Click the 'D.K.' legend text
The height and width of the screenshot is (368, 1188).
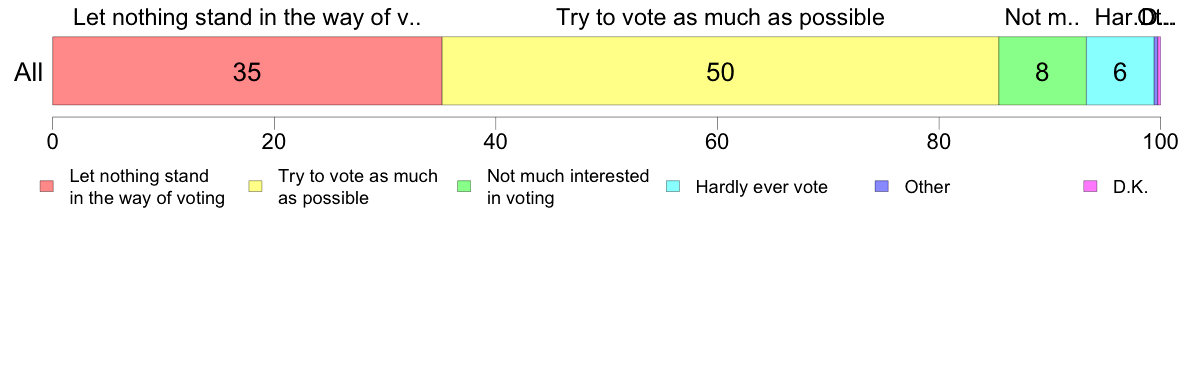coord(1130,187)
